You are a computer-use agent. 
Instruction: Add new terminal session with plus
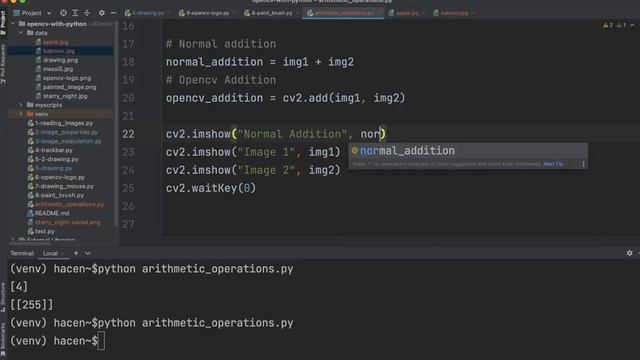coord(76,253)
